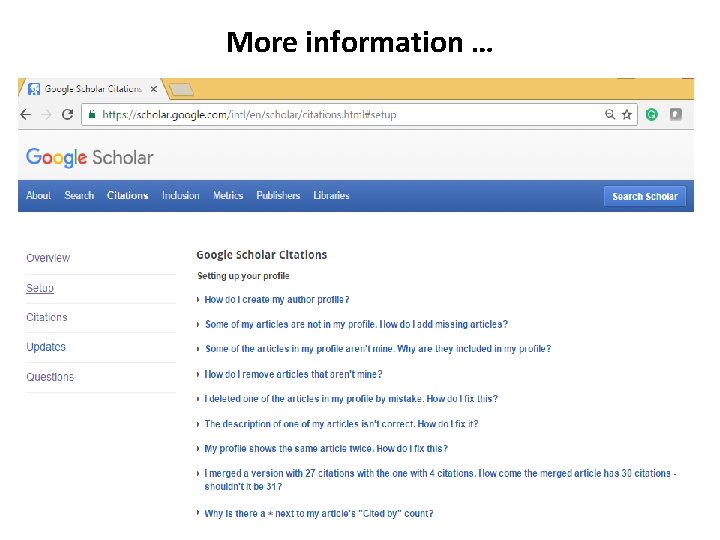
Task: Click the 'Google Scholar Citations' heading text
Action: point(262,255)
